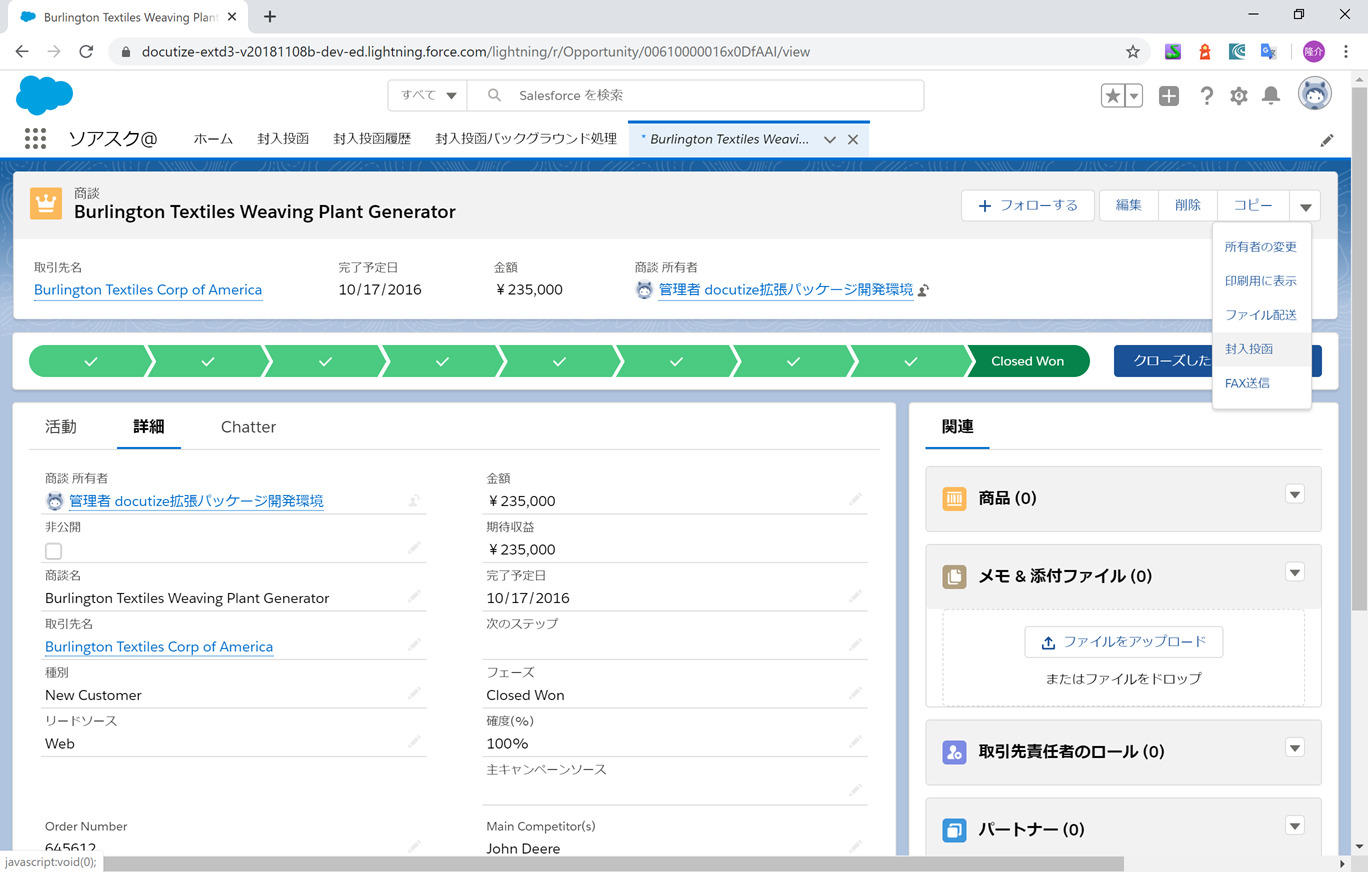Open the Help question mark icon
The width and height of the screenshot is (1368, 872).
point(1207,96)
